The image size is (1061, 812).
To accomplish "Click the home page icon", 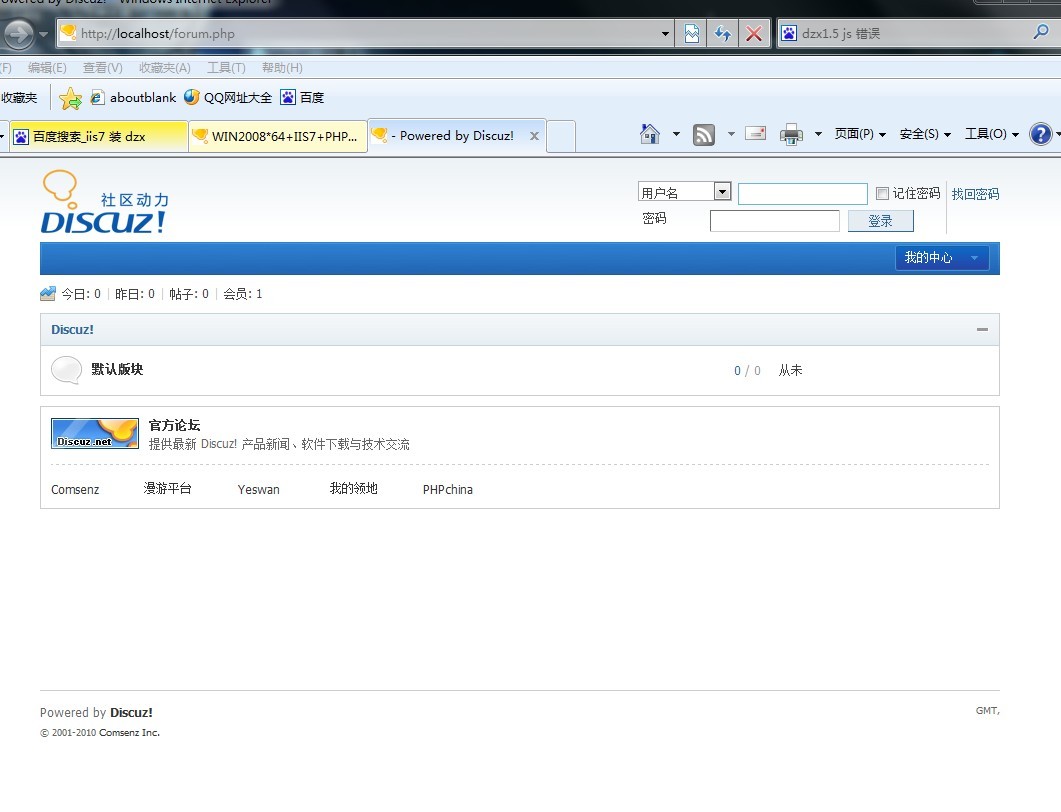I will point(650,134).
